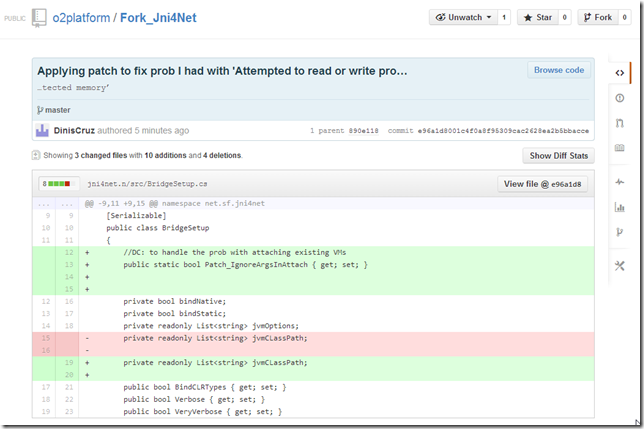Viewport: 644px width, 429px height.
Task: Expand changed files list icon next to Showing
Action: [x=36, y=156]
